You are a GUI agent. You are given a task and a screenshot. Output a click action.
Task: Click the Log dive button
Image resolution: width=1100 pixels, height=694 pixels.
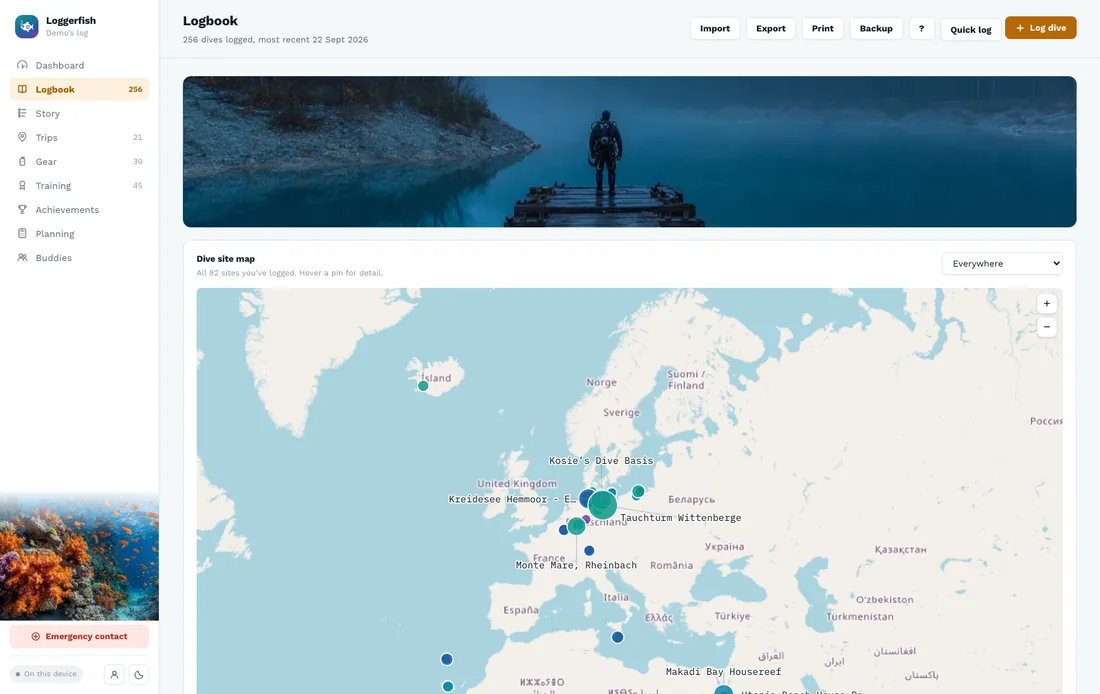(1040, 28)
